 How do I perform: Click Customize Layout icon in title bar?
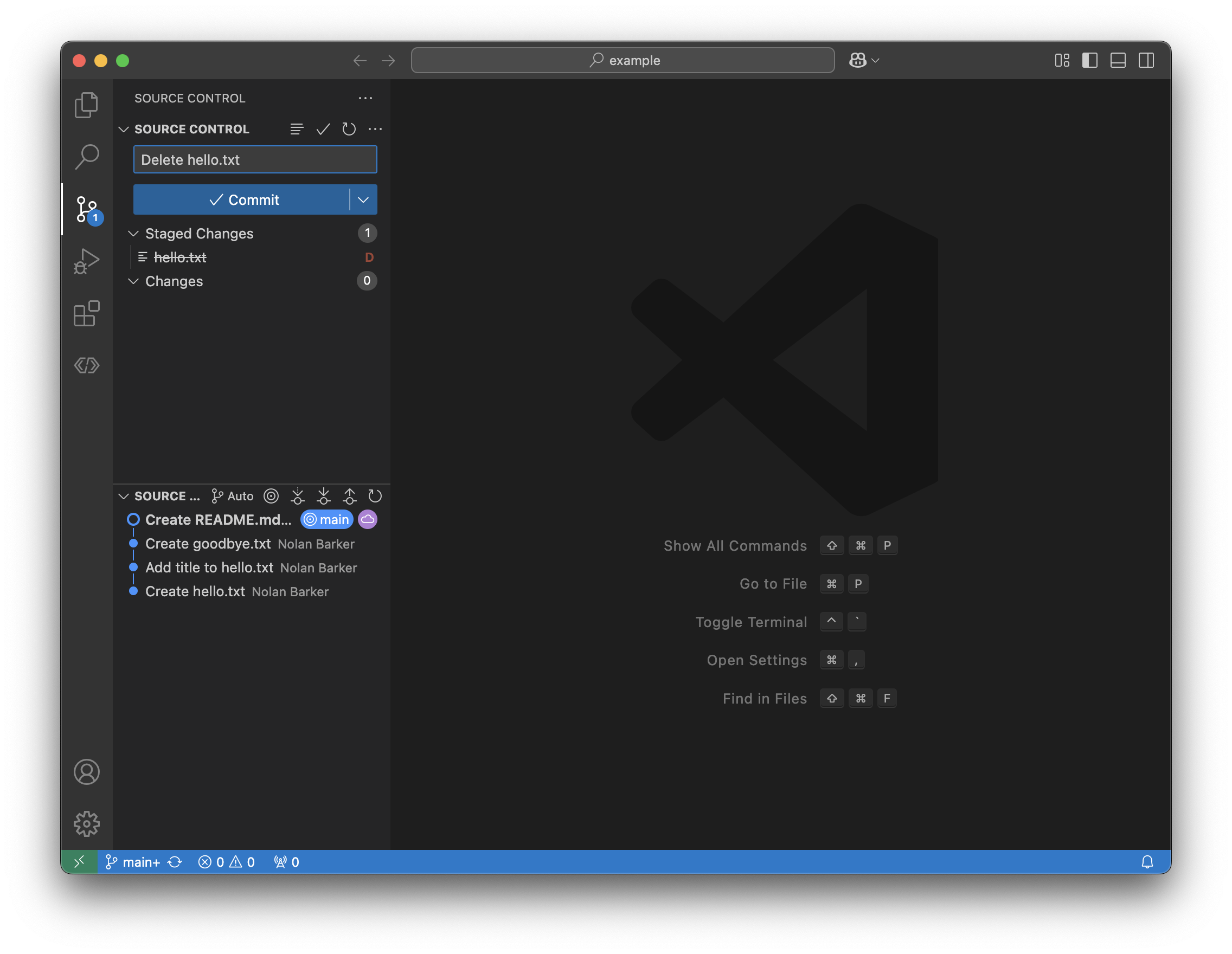[x=1062, y=60]
